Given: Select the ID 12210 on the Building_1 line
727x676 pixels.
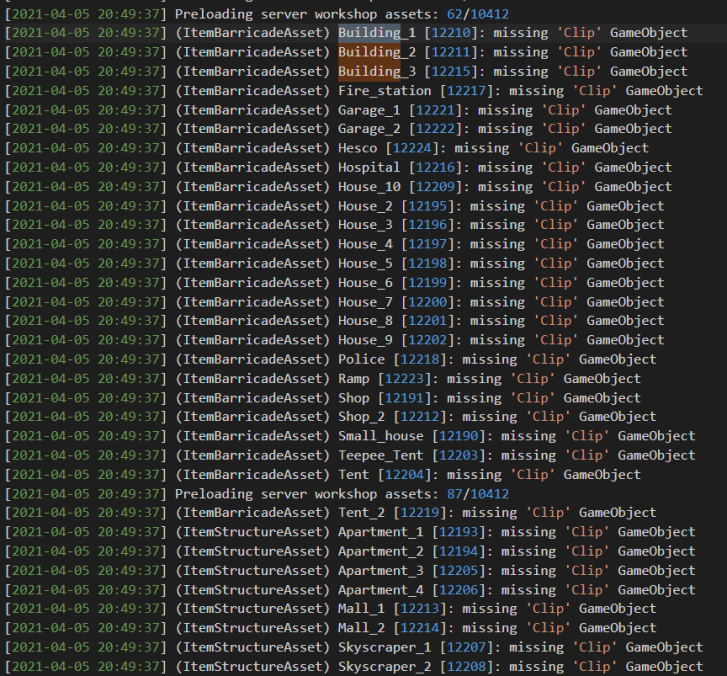Looking at the screenshot, I should (x=451, y=33).
